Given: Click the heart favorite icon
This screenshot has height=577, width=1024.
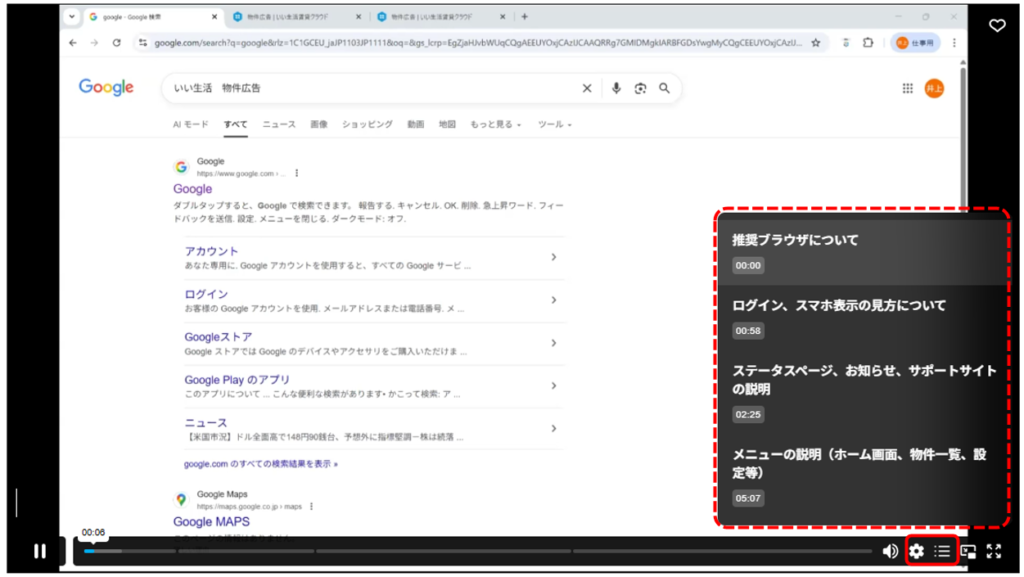Looking at the screenshot, I should tap(997, 25).
